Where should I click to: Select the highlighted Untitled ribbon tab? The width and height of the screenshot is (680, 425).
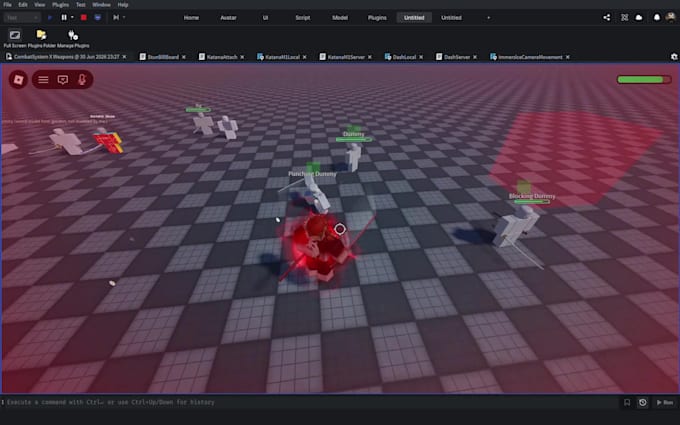tap(414, 18)
